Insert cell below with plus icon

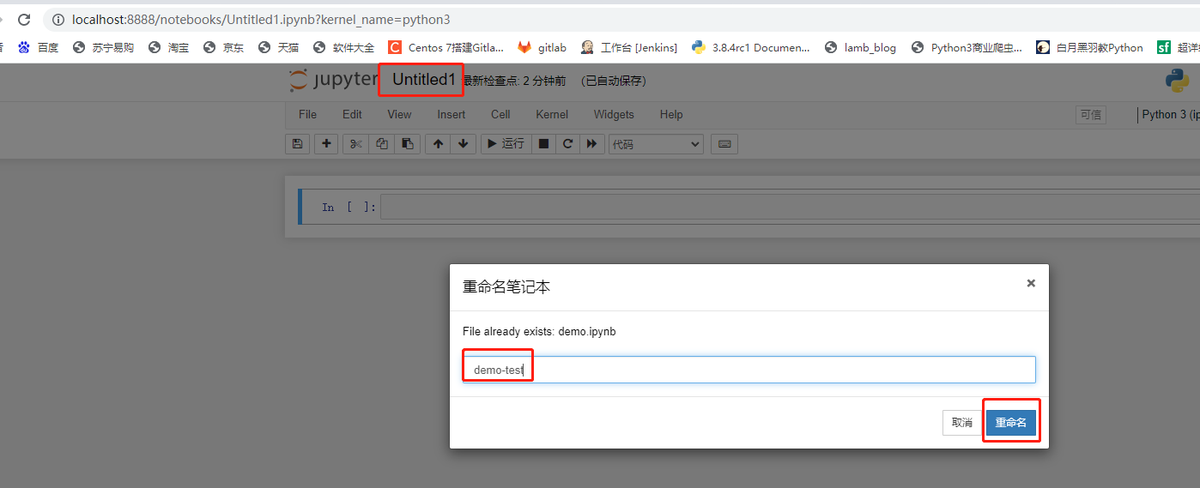click(x=326, y=144)
